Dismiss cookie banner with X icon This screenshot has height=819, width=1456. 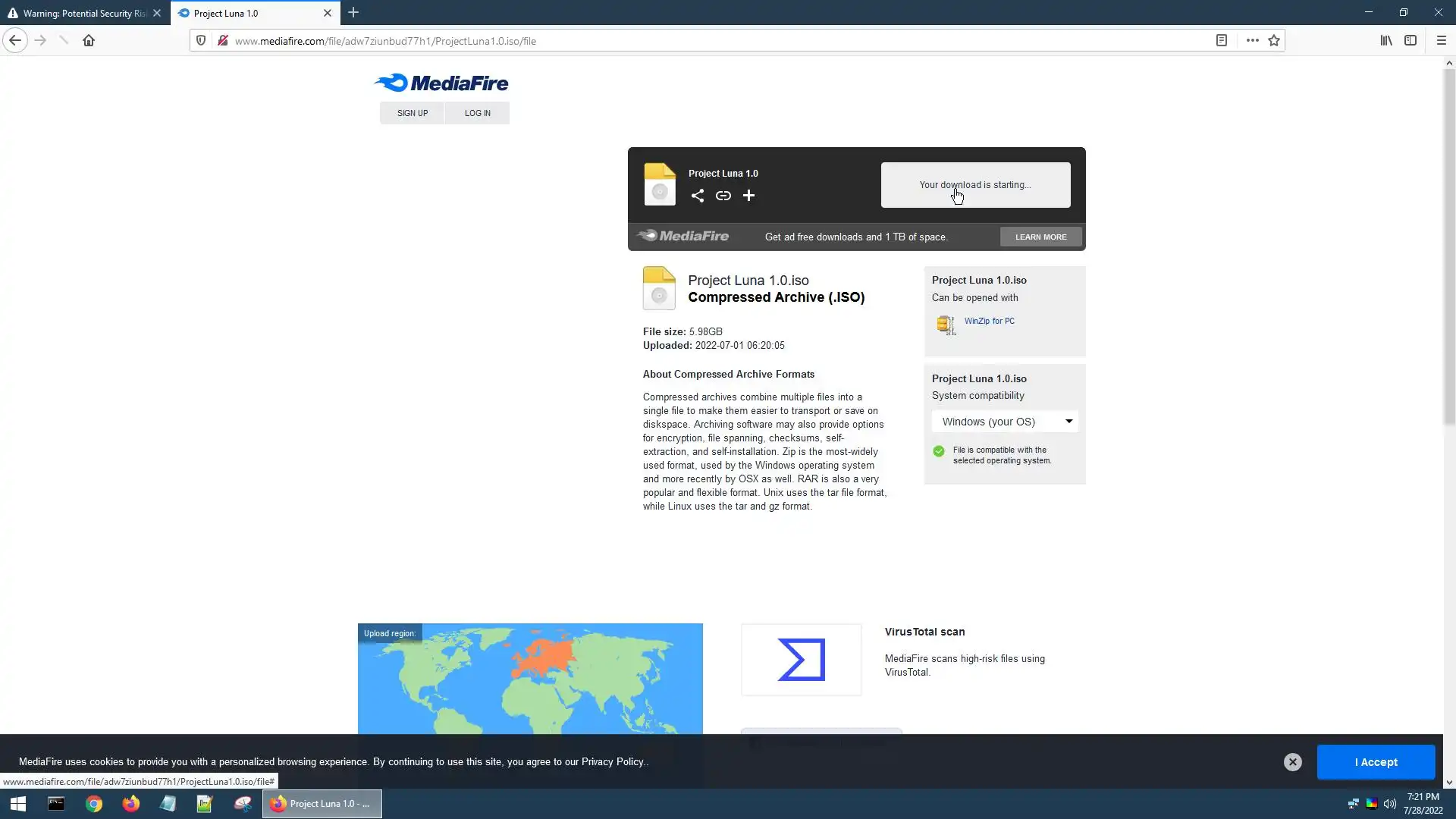tap(1292, 762)
